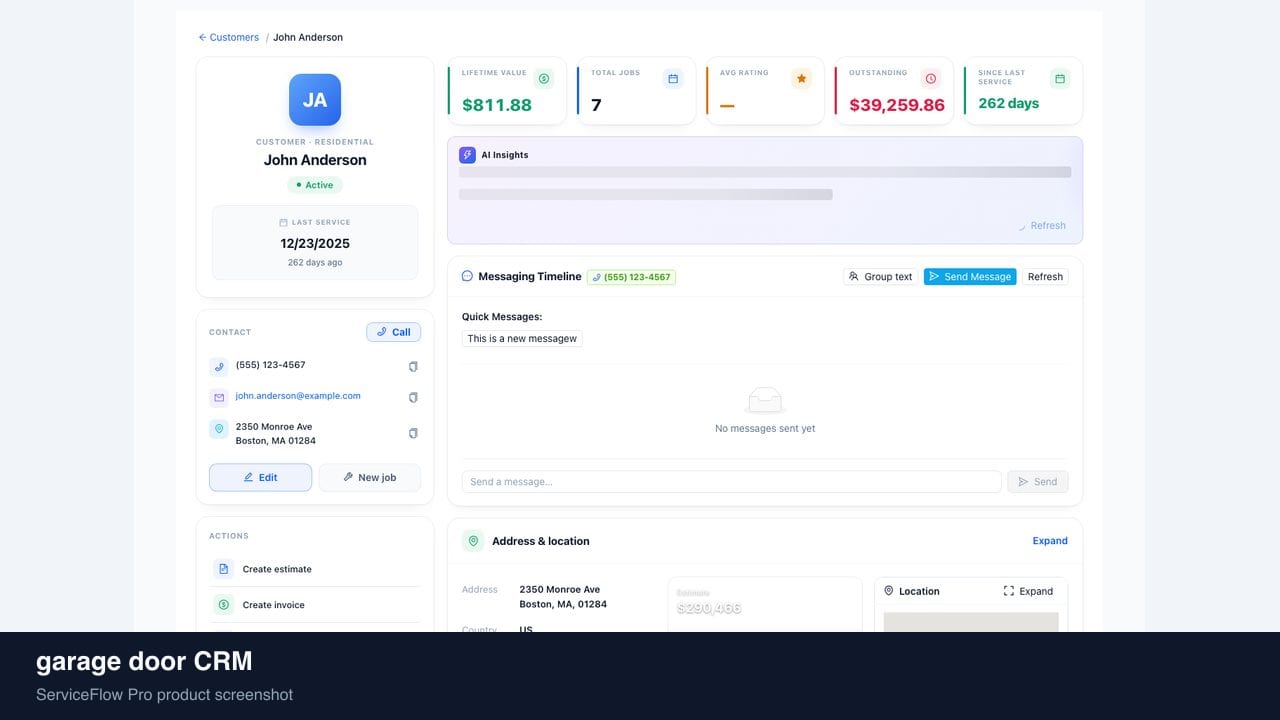
Task: Click the outstanding amount $39,259.86
Action: [897, 105]
